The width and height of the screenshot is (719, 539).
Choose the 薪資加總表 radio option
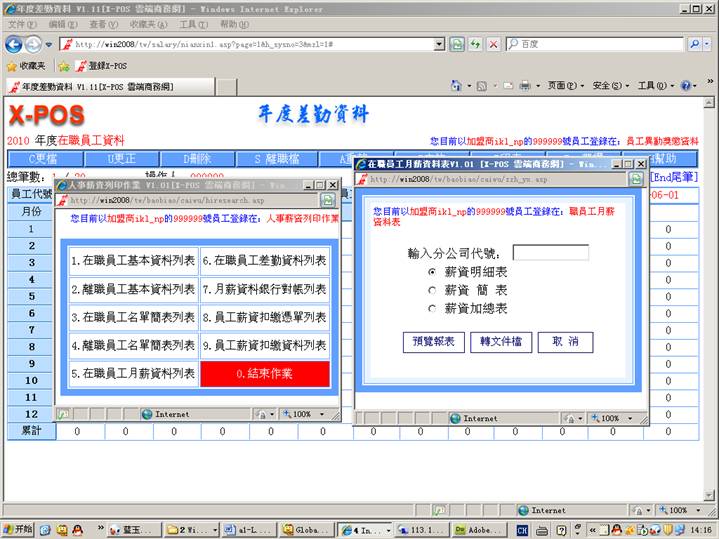432,309
